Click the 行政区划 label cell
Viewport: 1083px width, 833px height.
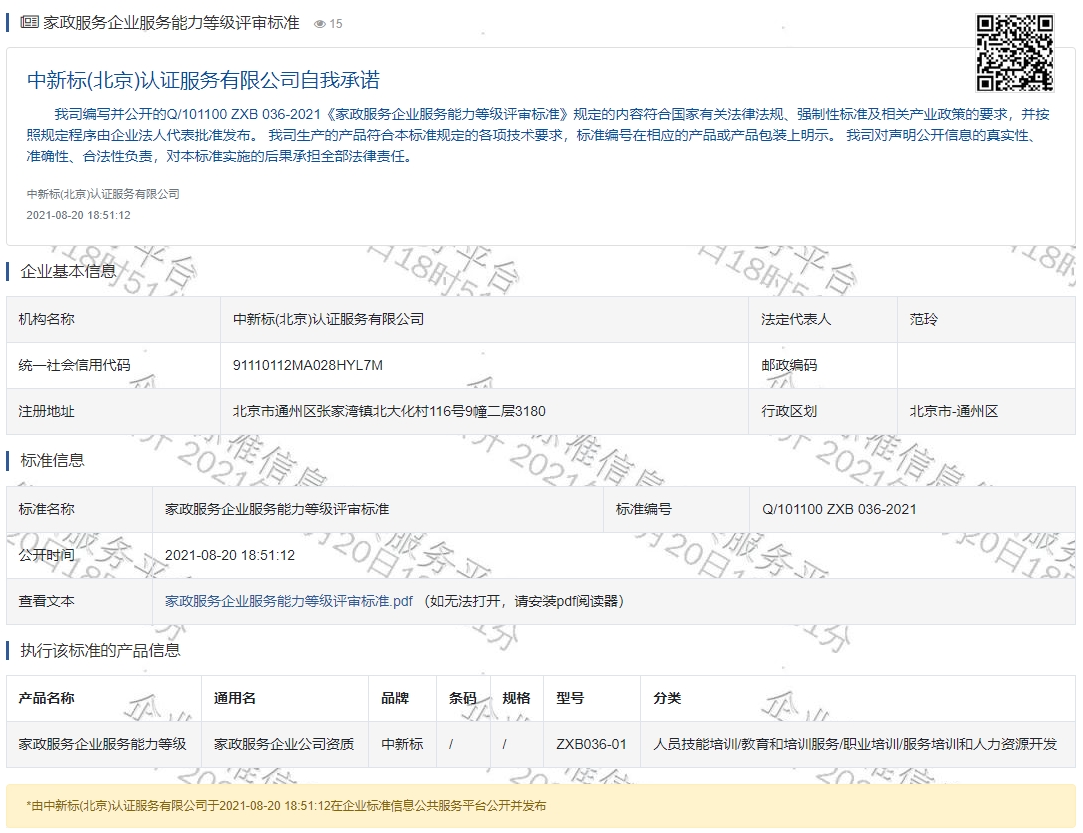tap(823, 412)
